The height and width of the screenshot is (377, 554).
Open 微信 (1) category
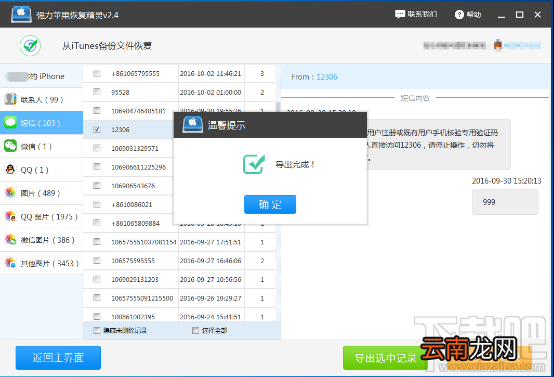pyautogui.click(x=41, y=146)
